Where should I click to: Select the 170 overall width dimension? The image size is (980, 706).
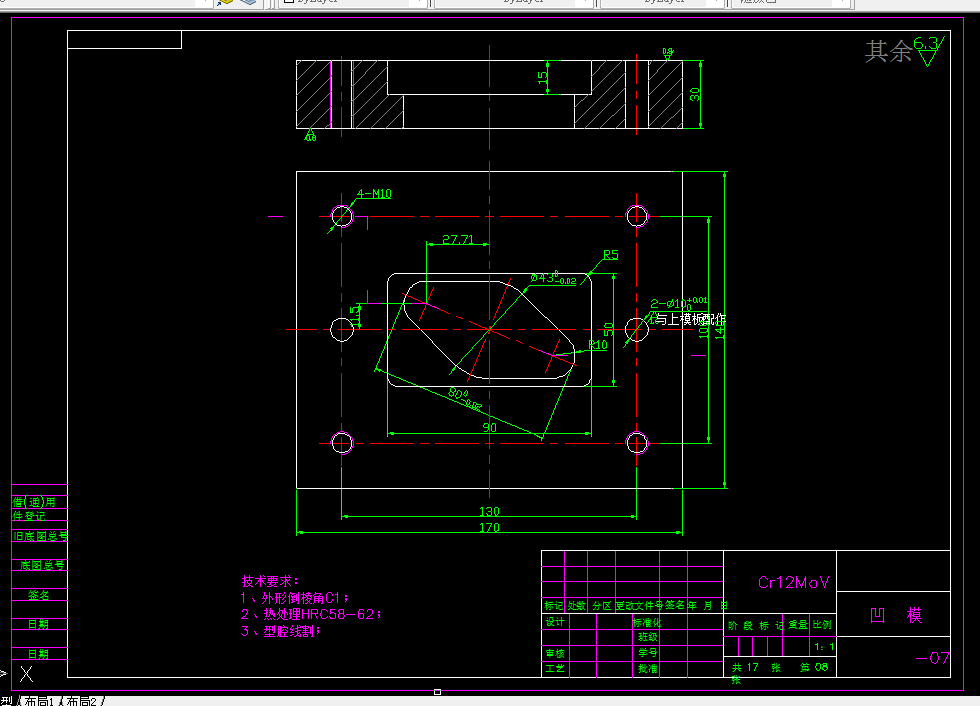(489, 527)
